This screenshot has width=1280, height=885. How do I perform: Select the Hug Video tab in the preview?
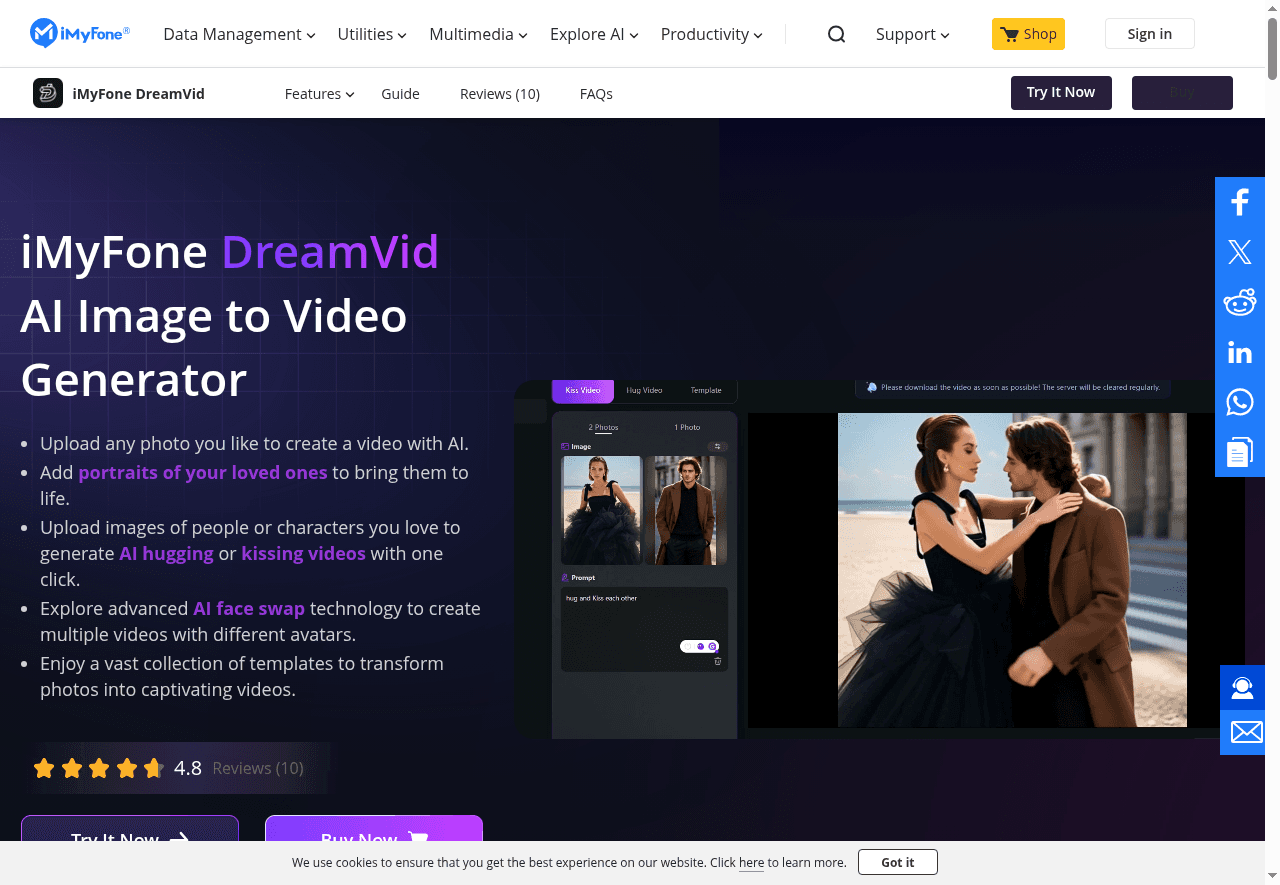644,390
